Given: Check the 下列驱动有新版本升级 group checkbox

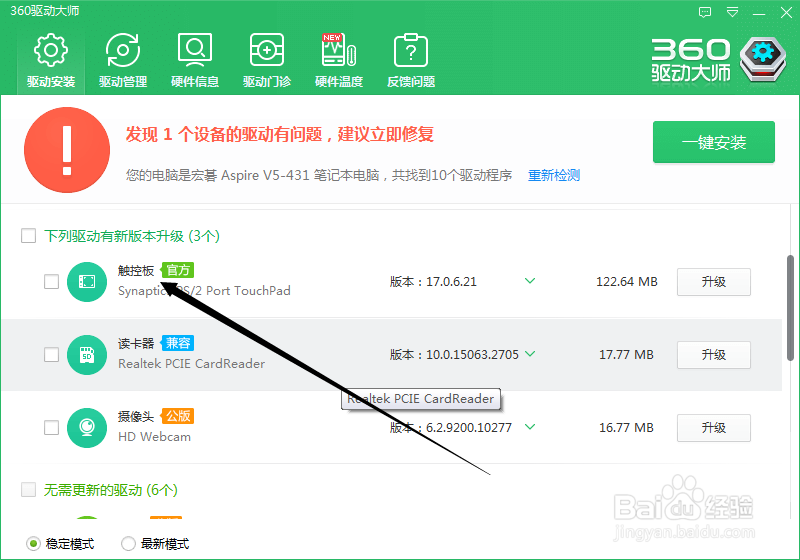Looking at the screenshot, I should click(29, 236).
